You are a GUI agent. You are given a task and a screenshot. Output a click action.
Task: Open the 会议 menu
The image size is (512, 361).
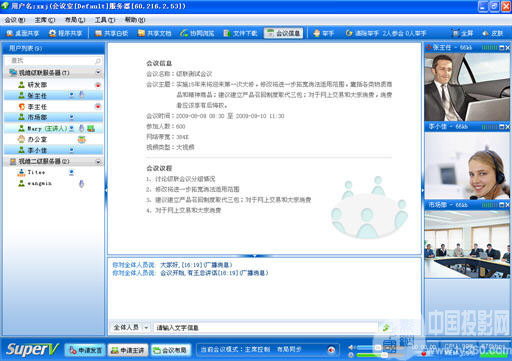[x=15, y=20]
